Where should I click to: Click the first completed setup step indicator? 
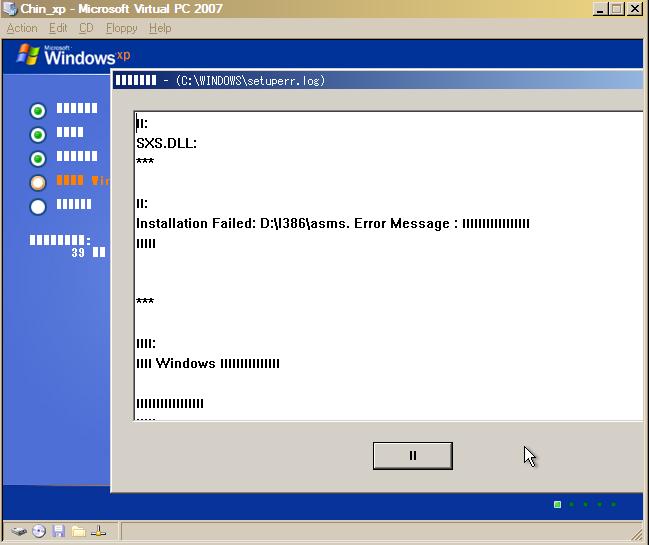[x=38, y=111]
